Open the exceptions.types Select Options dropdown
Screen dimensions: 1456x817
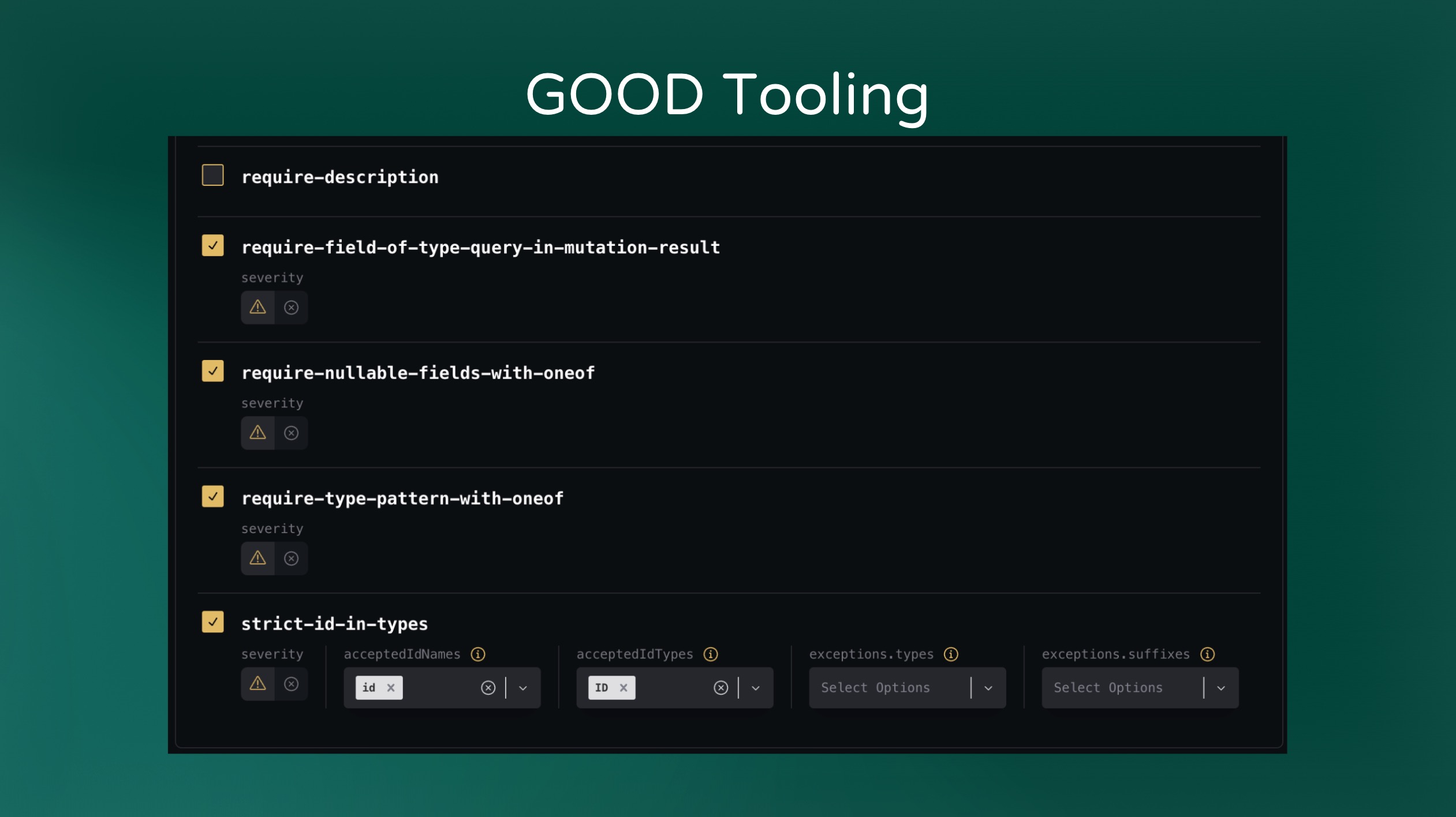[988, 688]
